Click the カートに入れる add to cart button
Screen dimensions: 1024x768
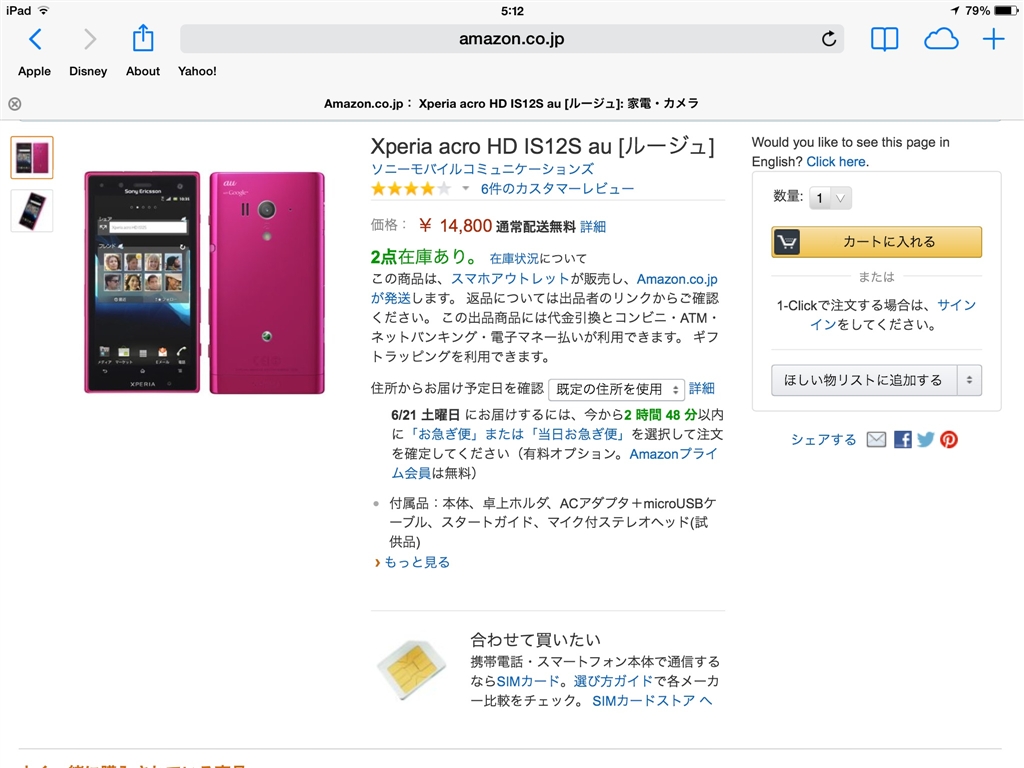pos(876,242)
